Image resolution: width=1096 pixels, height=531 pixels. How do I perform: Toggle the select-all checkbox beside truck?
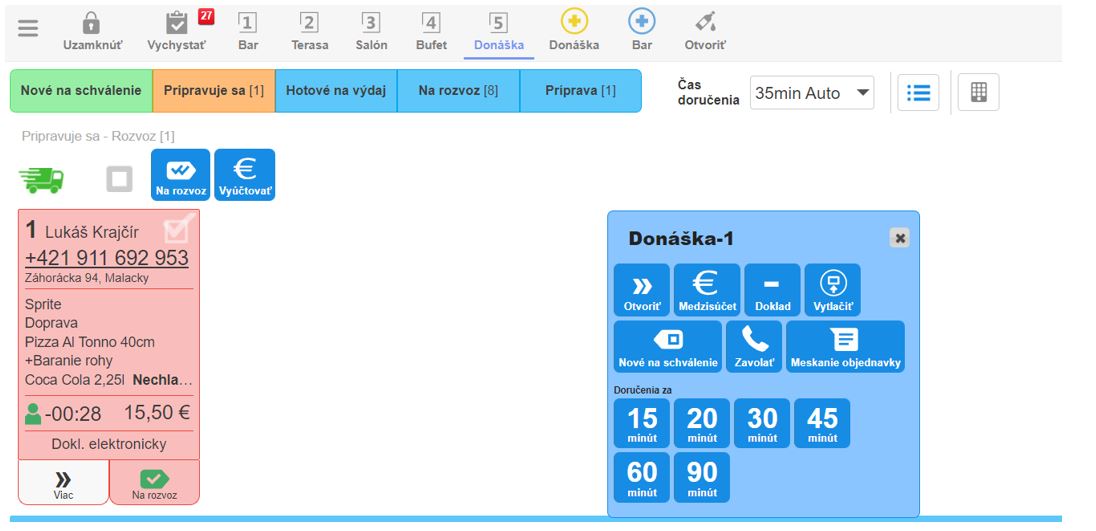(x=120, y=179)
